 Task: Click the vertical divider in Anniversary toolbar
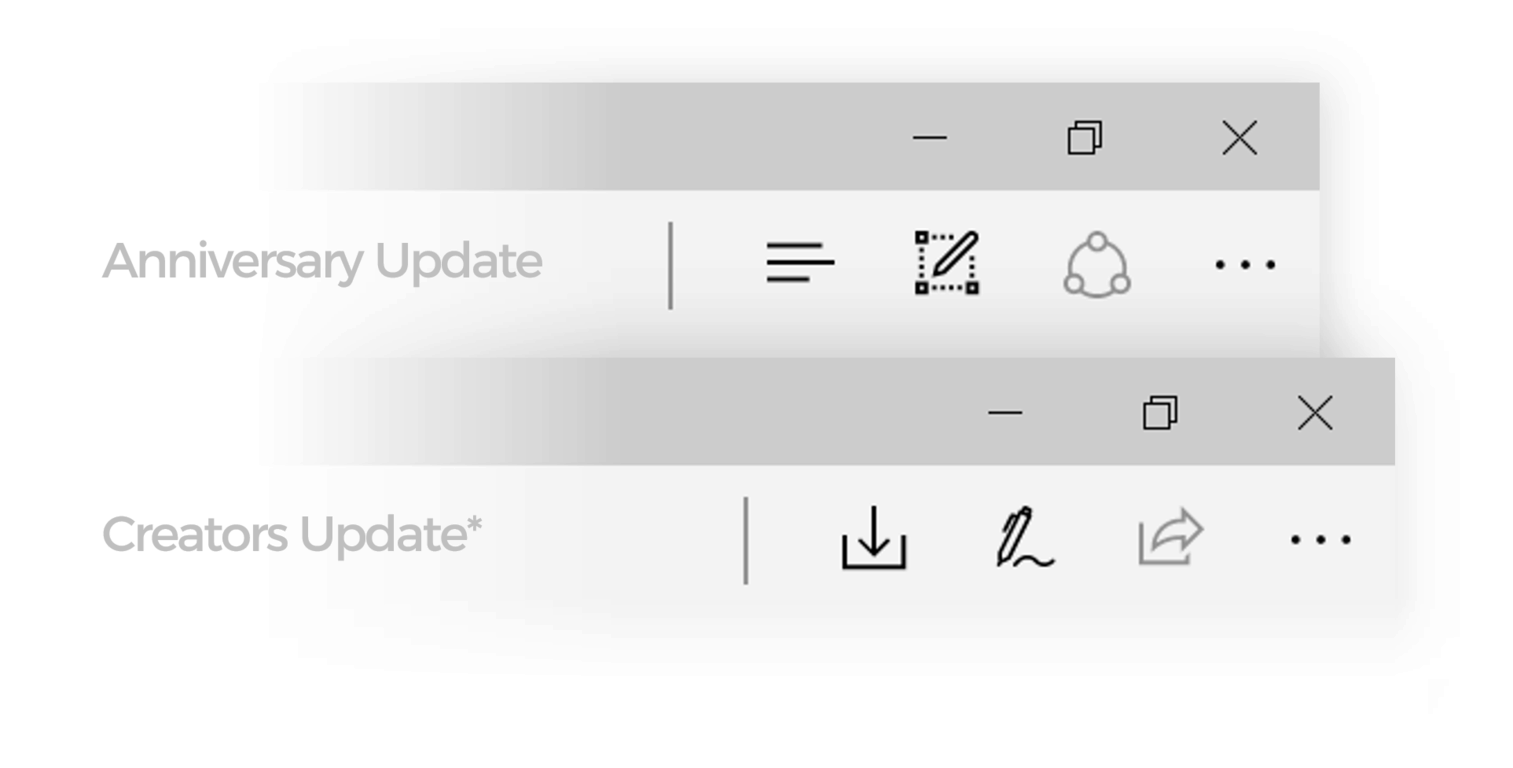[x=670, y=265]
